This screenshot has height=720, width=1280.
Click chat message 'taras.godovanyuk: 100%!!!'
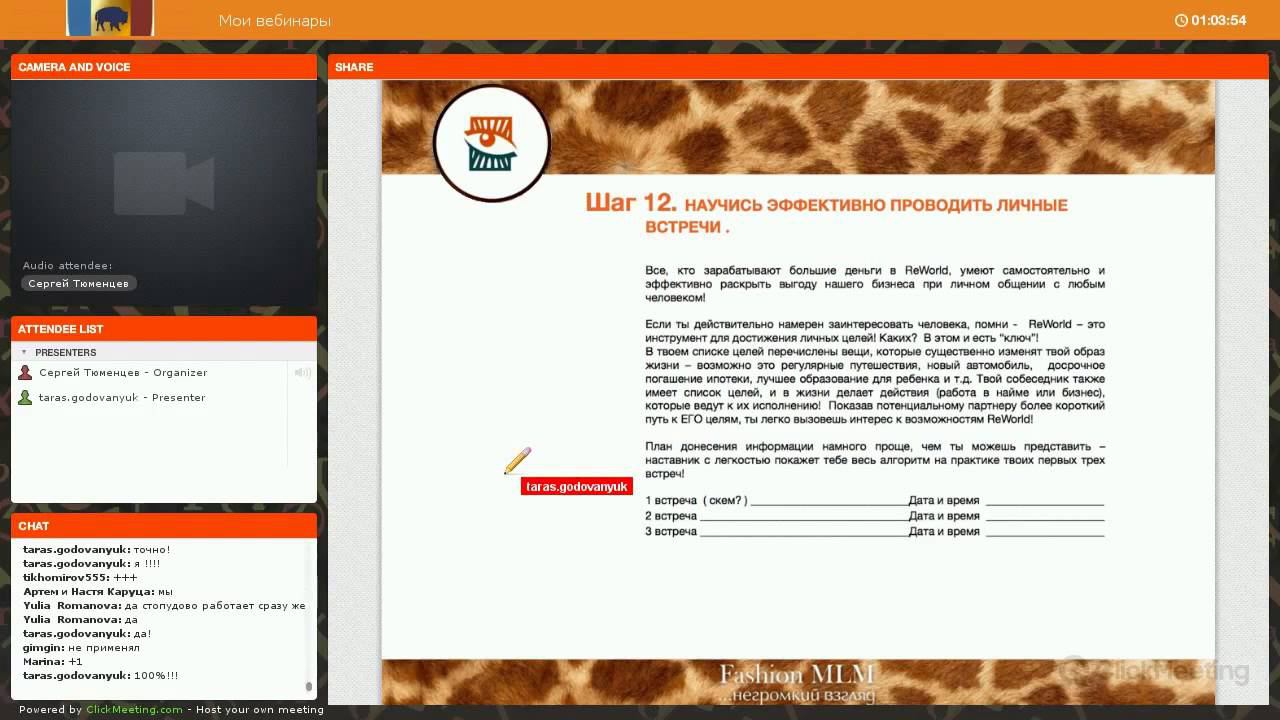click(x=101, y=676)
